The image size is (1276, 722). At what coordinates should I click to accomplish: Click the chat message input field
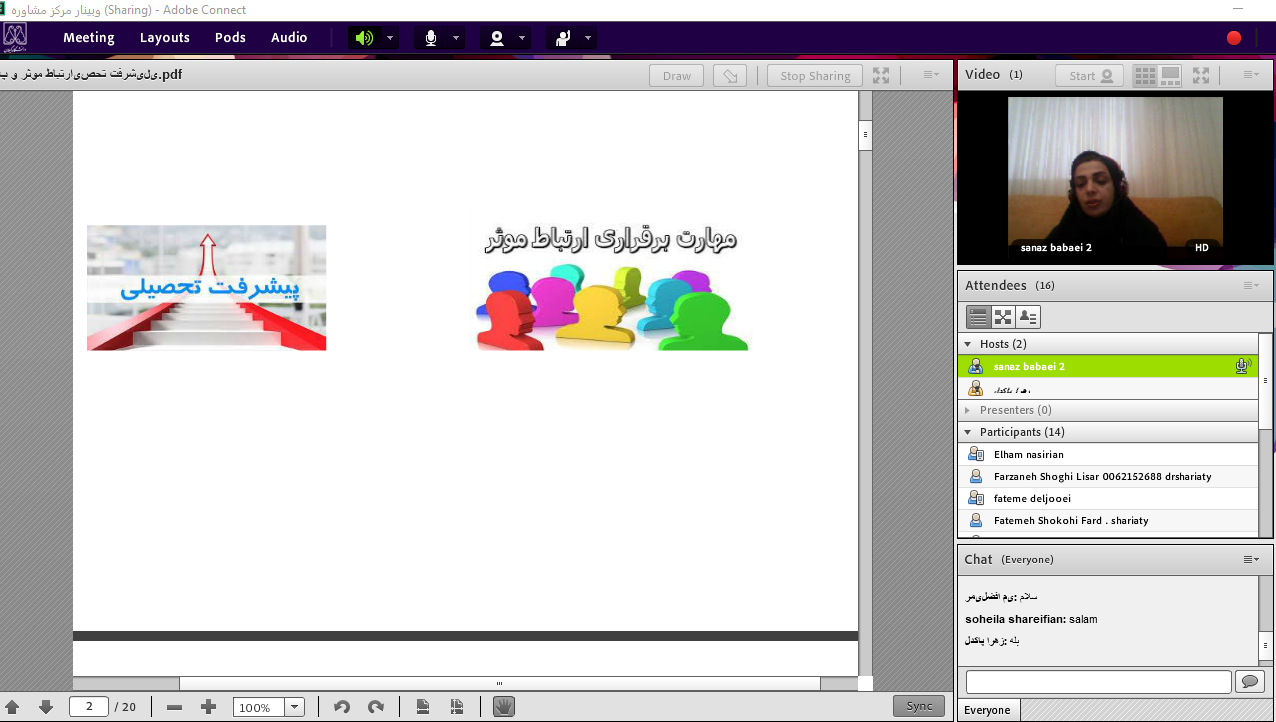[1098, 682]
